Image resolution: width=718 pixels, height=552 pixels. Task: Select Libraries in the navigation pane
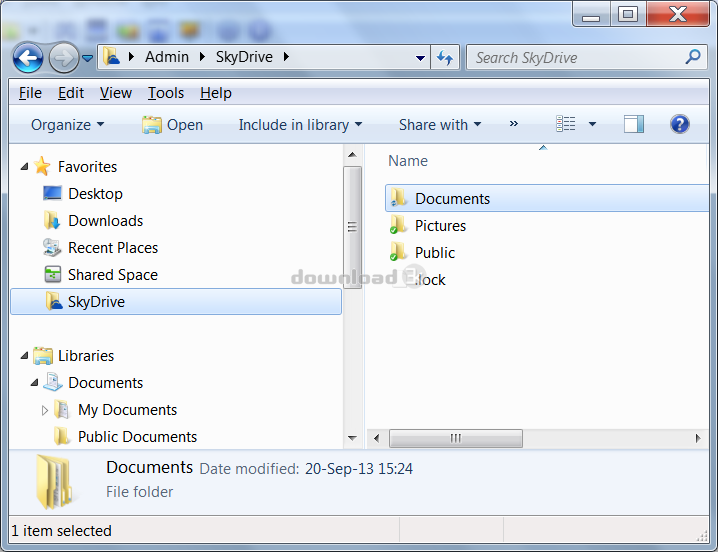(x=86, y=356)
